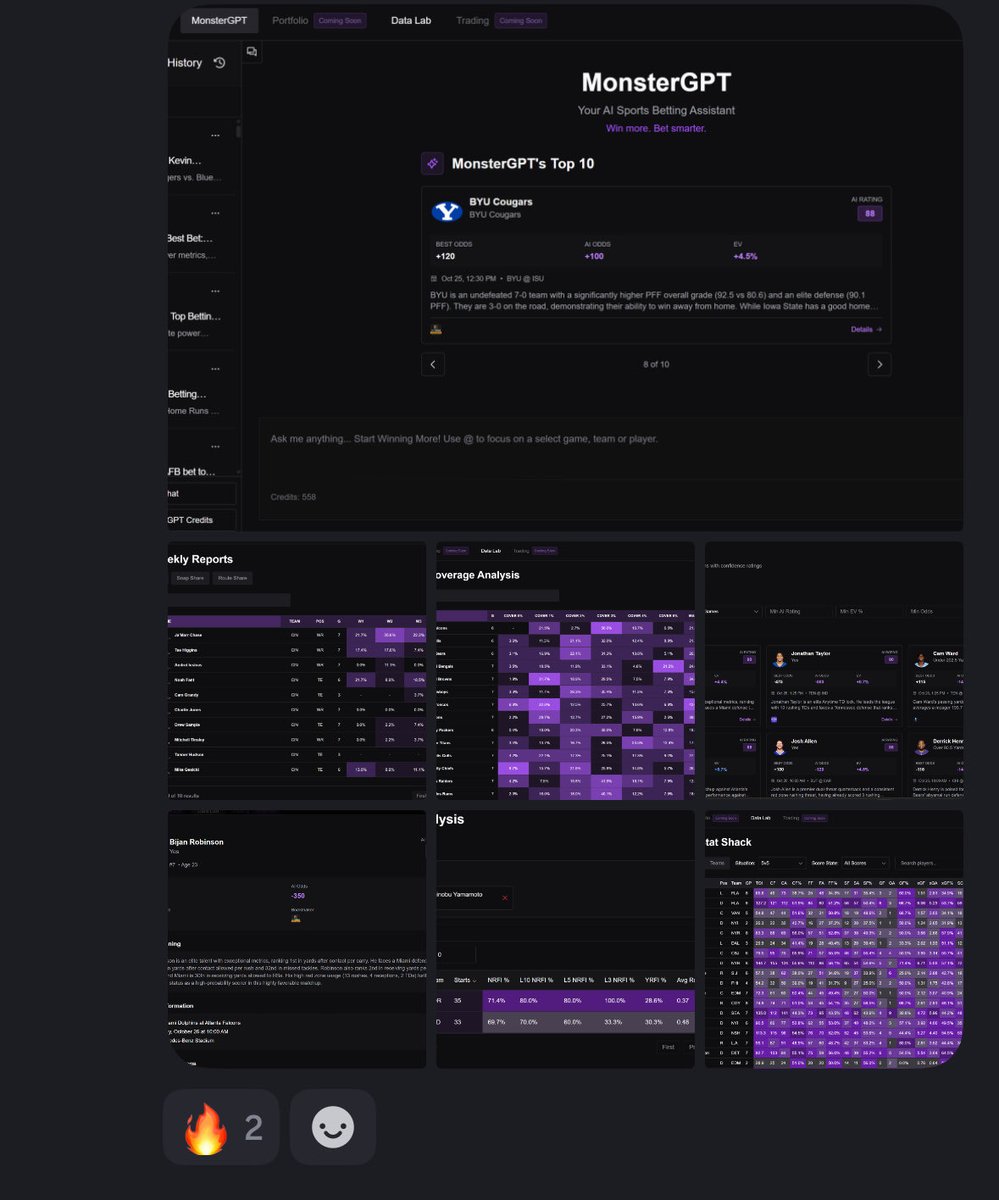
Task: Select Teams tab in Stat Shack
Action: pos(716,863)
